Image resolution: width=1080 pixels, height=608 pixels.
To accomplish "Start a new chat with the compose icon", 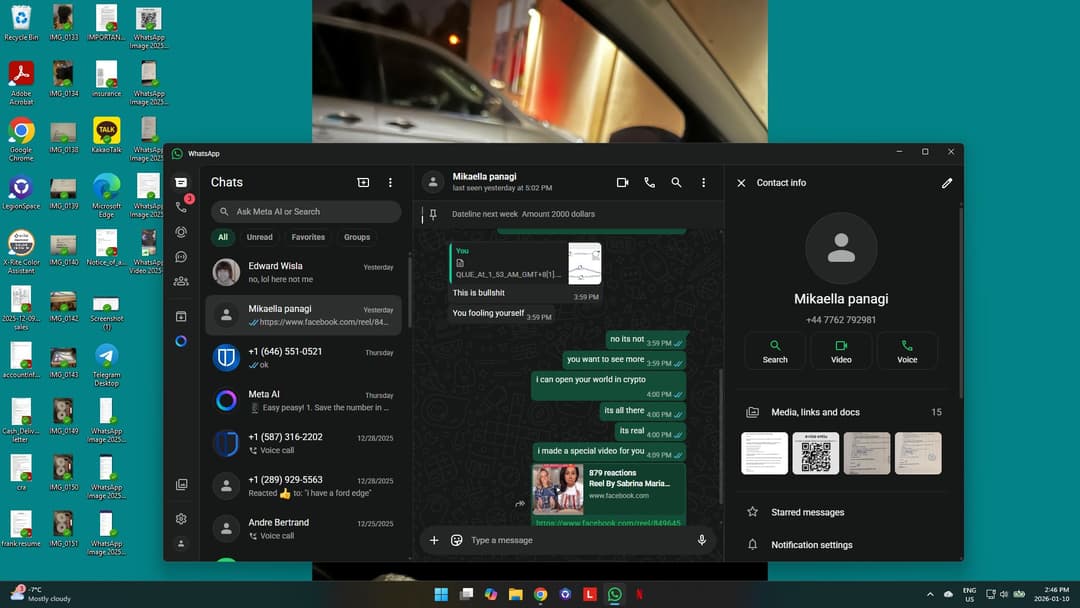I will pos(363,182).
